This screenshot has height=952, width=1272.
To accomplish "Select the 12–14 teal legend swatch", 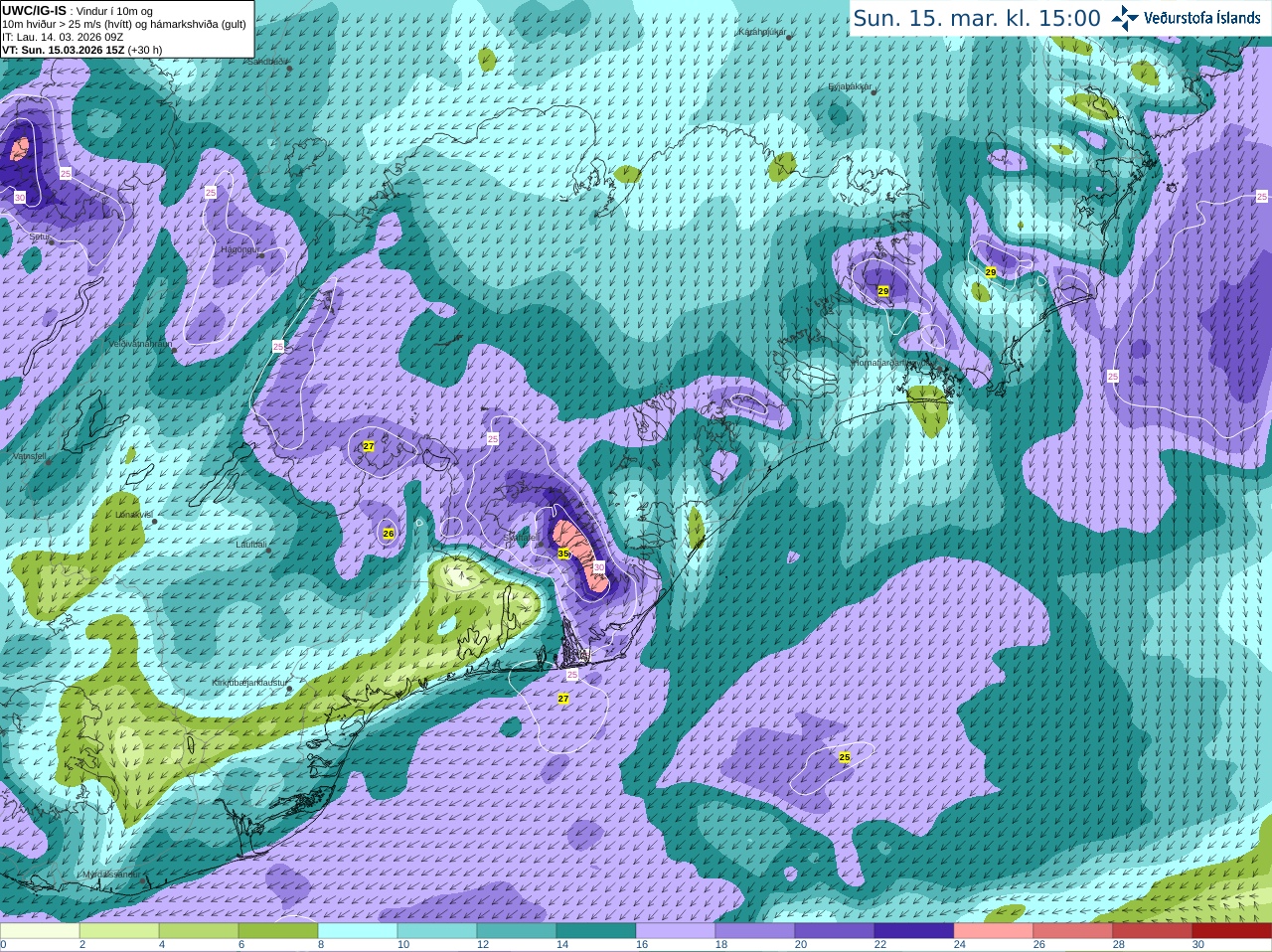I will (517, 931).
